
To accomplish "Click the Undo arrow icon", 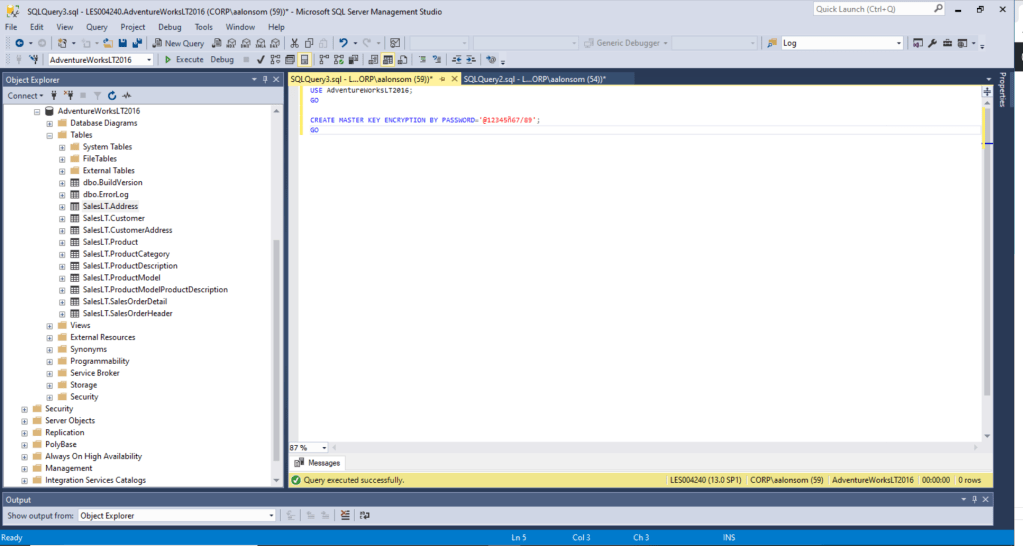I will point(343,43).
